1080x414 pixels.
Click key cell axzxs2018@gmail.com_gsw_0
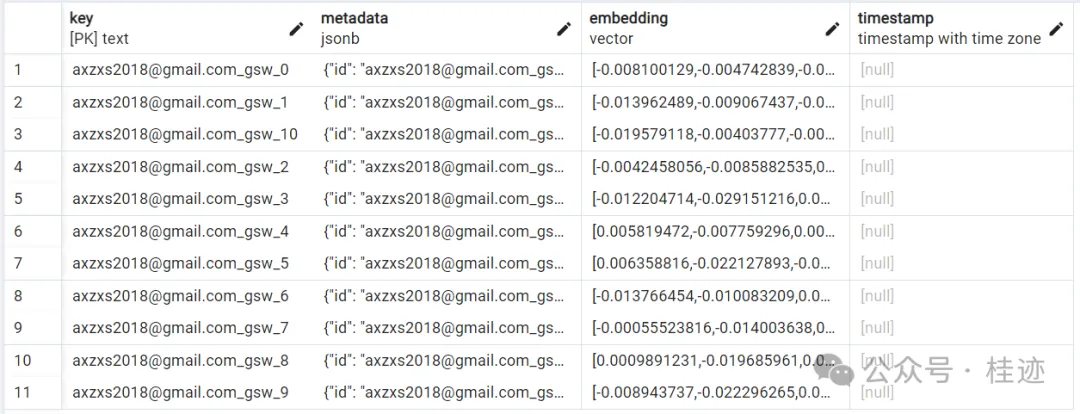tap(180, 70)
